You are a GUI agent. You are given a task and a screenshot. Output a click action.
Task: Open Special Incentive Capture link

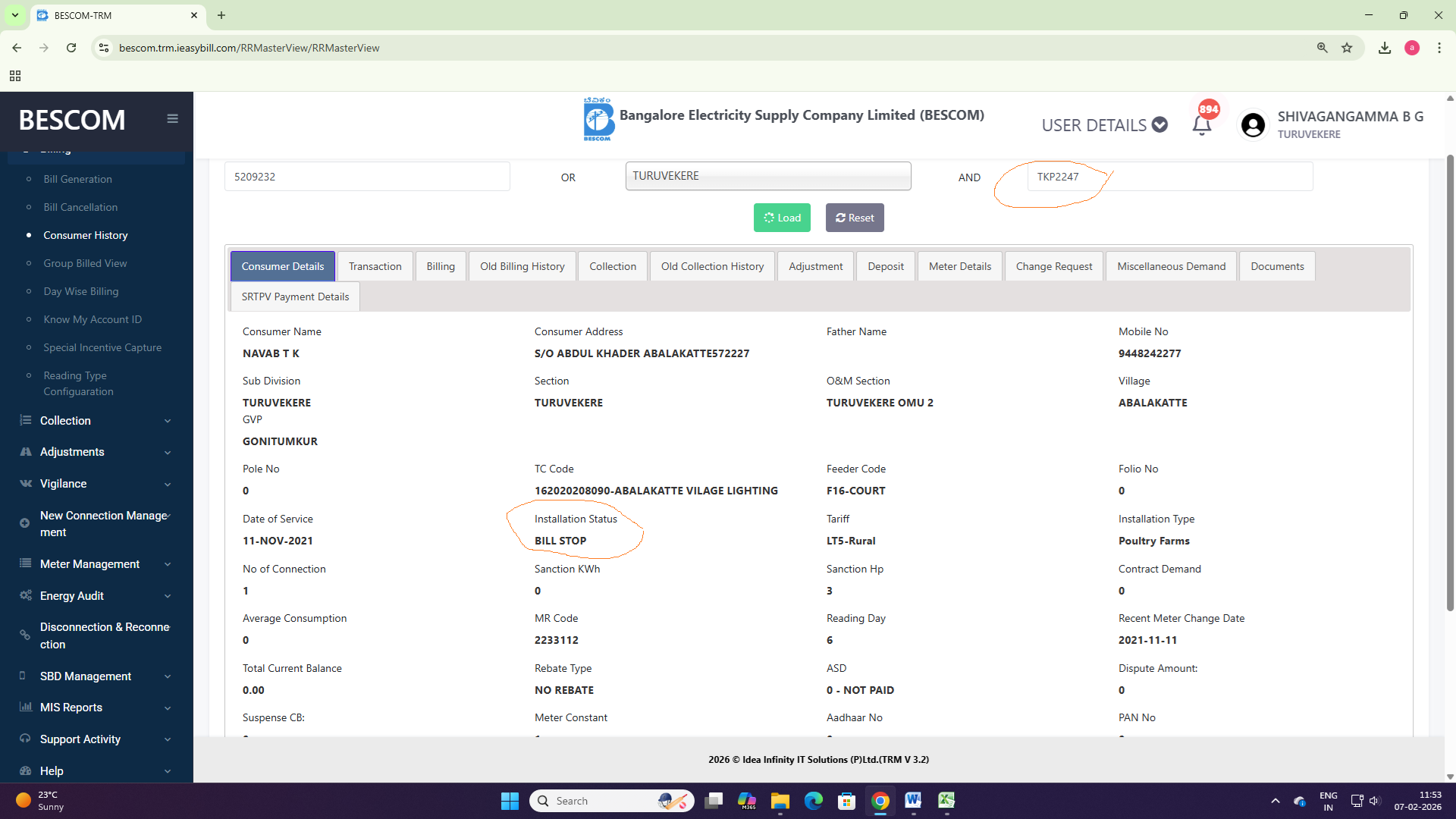coord(102,347)
